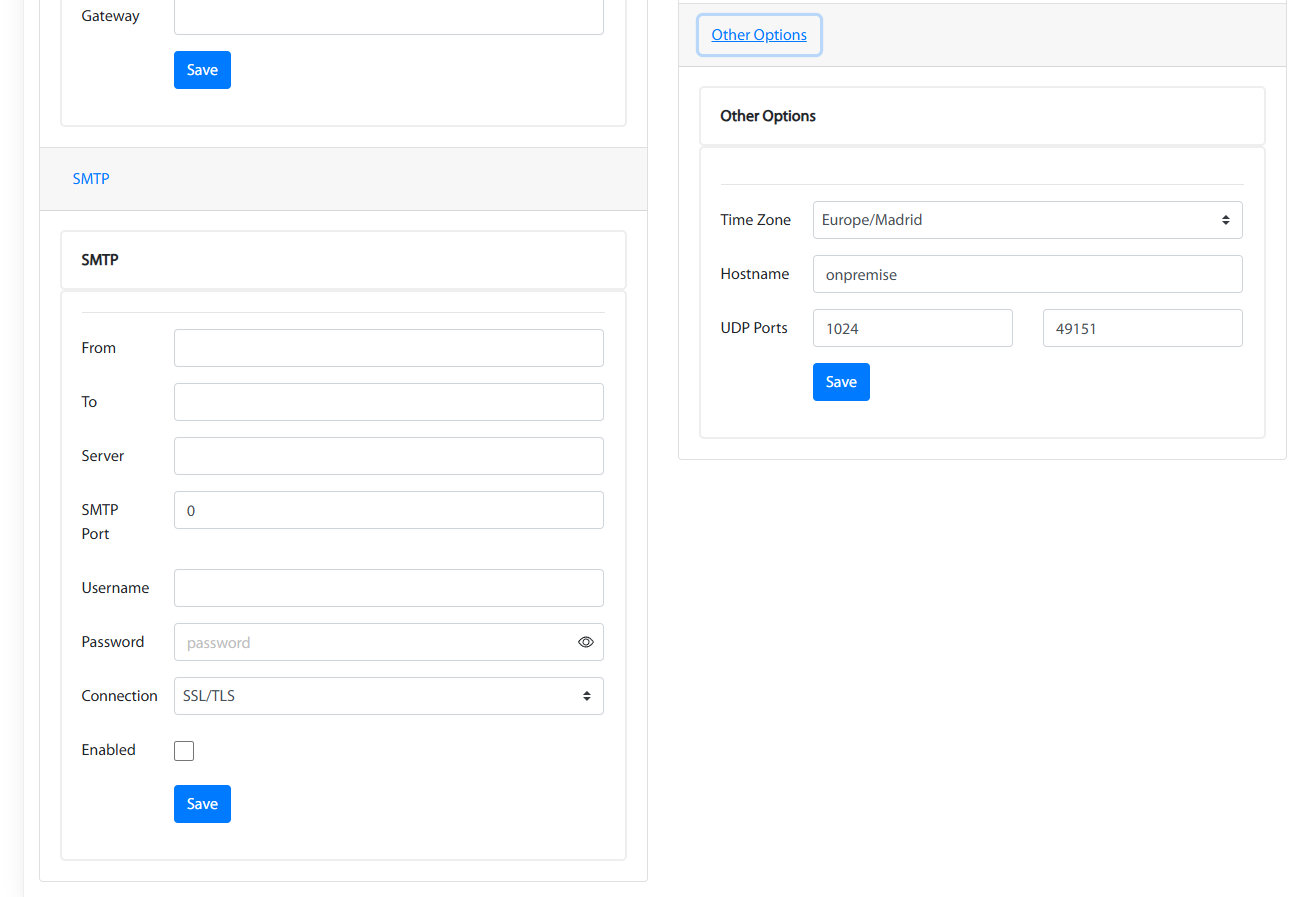Click the UDP Ports field showing 49151
Viewport: 1300px width, 897px height.
pyautogui.click(x=1142, y=328)
